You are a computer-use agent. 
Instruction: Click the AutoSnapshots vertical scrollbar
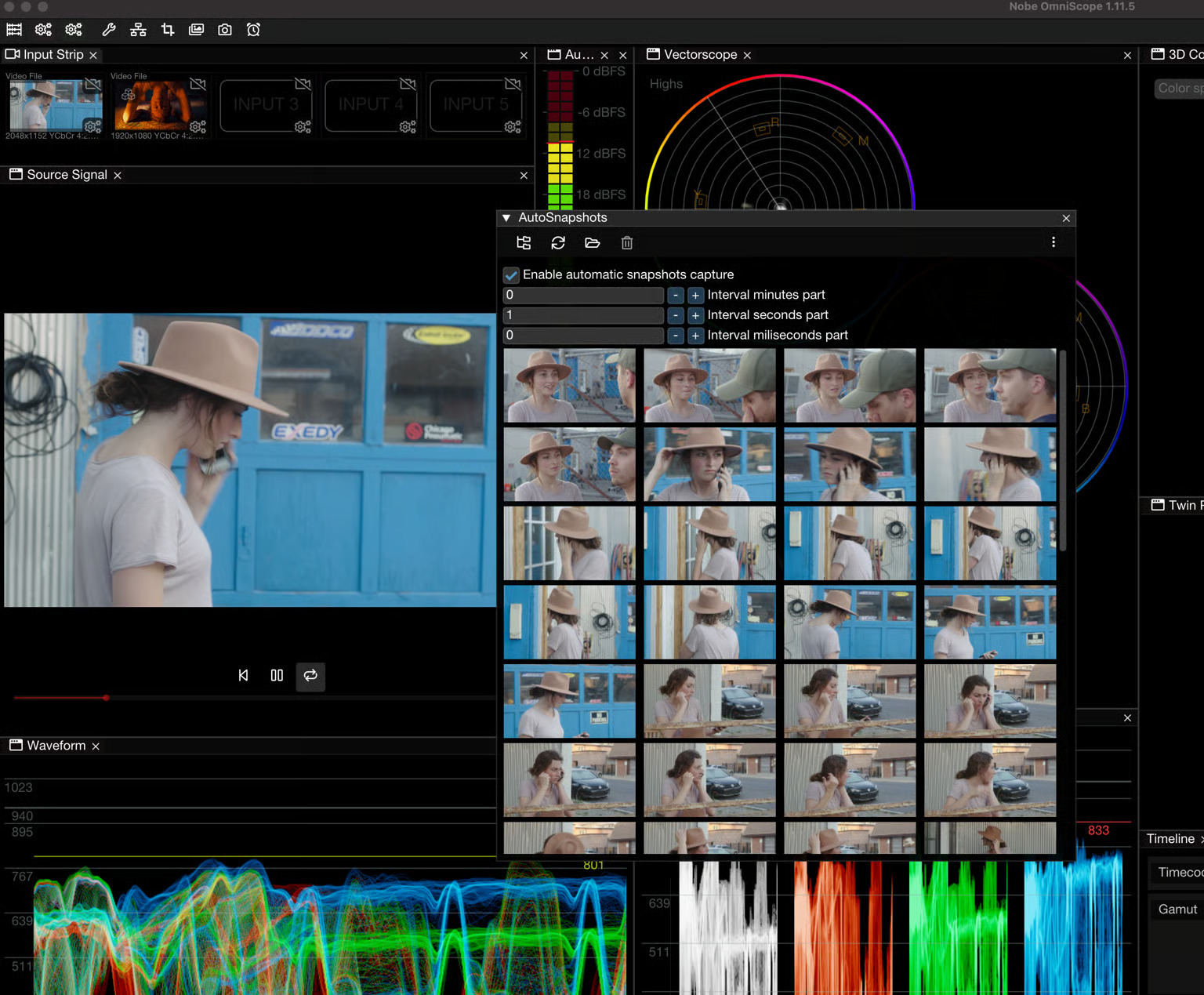coord(1063,451)
